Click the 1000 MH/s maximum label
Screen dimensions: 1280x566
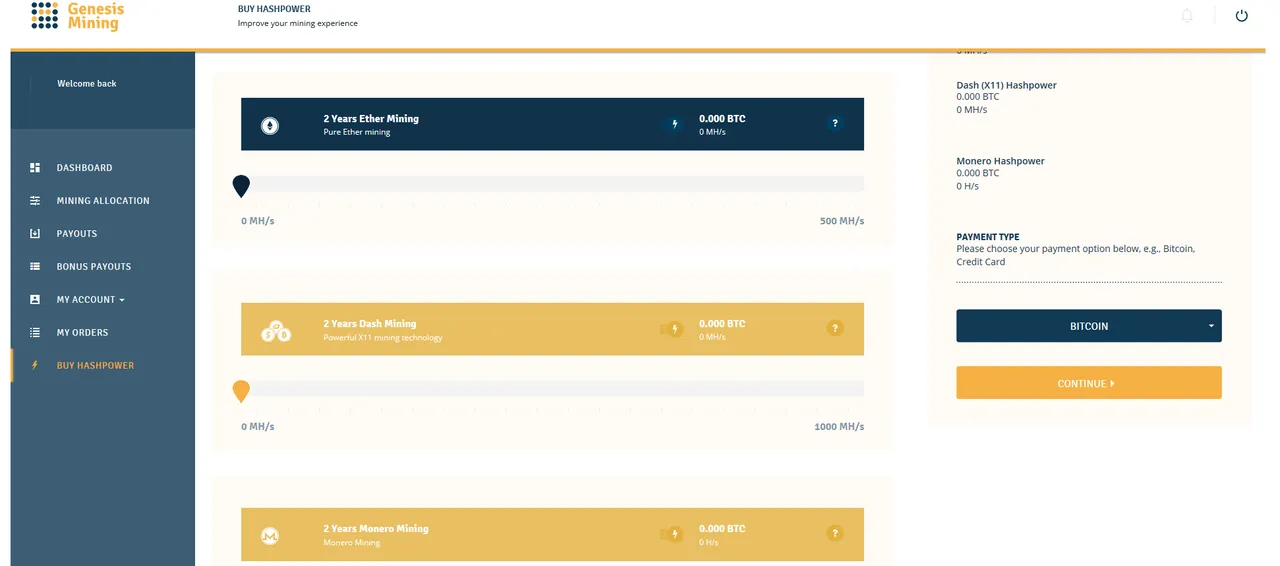click(840, 427)
